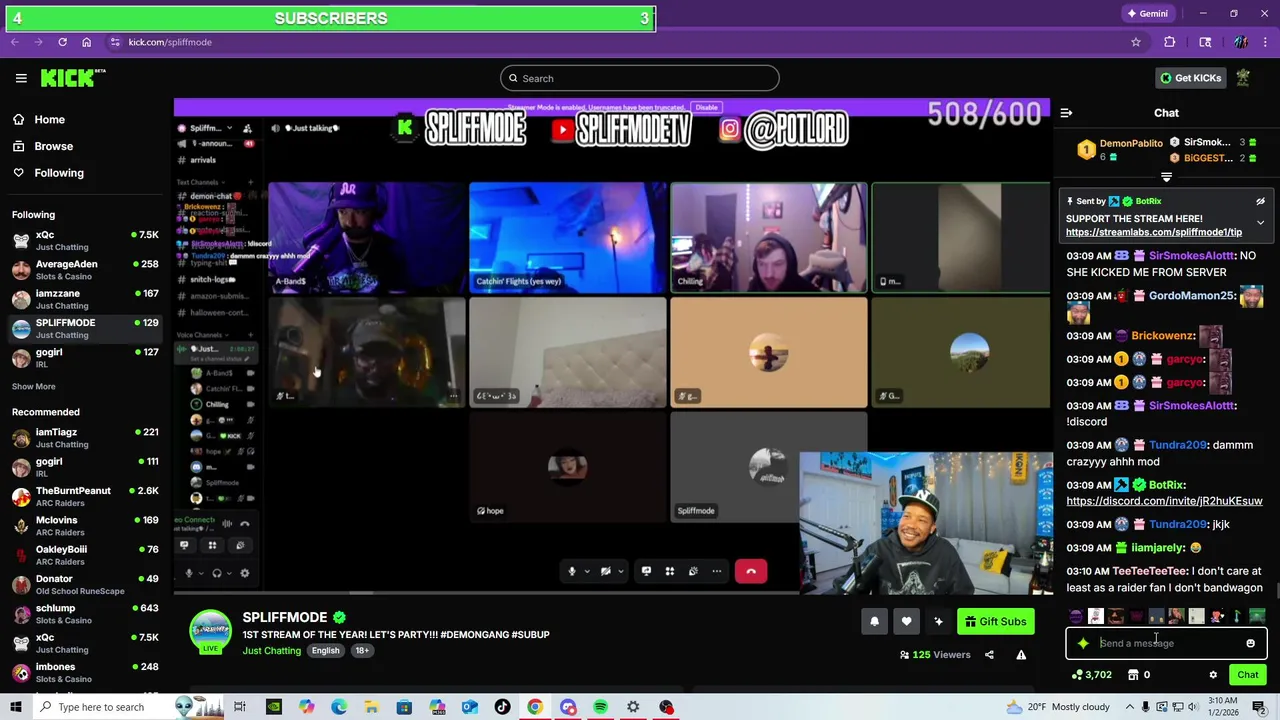Focus the Send a message field

point(1166,643)
